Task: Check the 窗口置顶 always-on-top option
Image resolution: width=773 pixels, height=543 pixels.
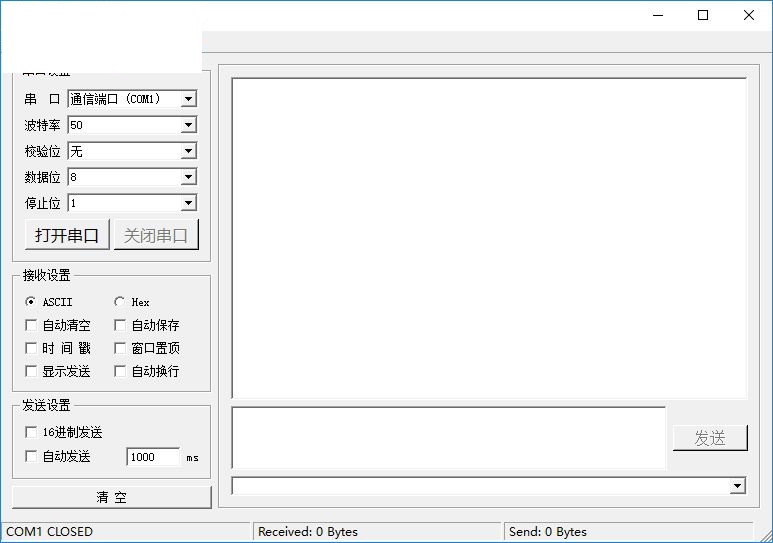Action: pos(120,348)
